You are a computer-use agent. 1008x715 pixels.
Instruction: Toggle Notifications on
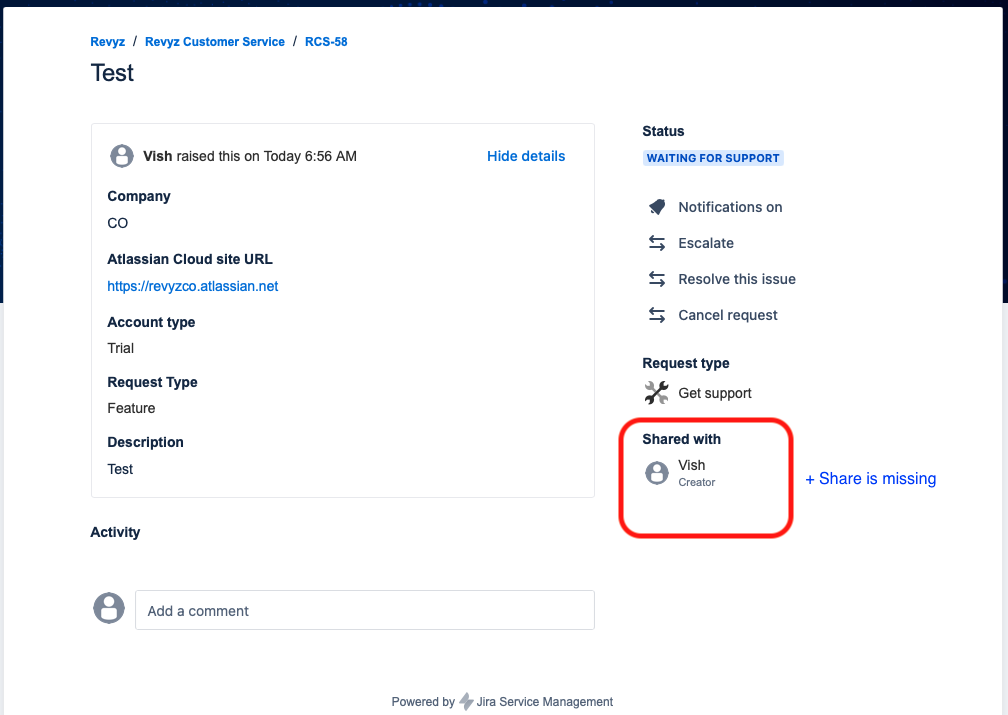[730, 207]
